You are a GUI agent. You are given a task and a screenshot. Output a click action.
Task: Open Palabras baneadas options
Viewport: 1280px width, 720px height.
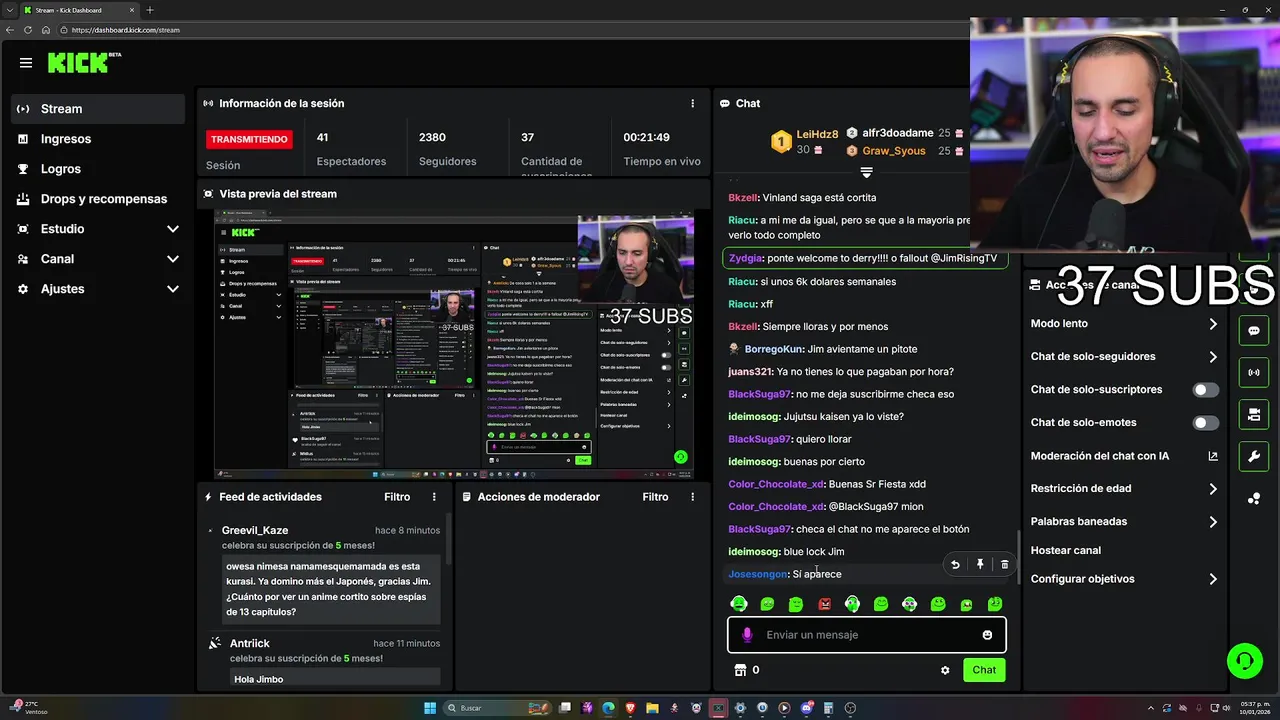tap(1124, 522)
